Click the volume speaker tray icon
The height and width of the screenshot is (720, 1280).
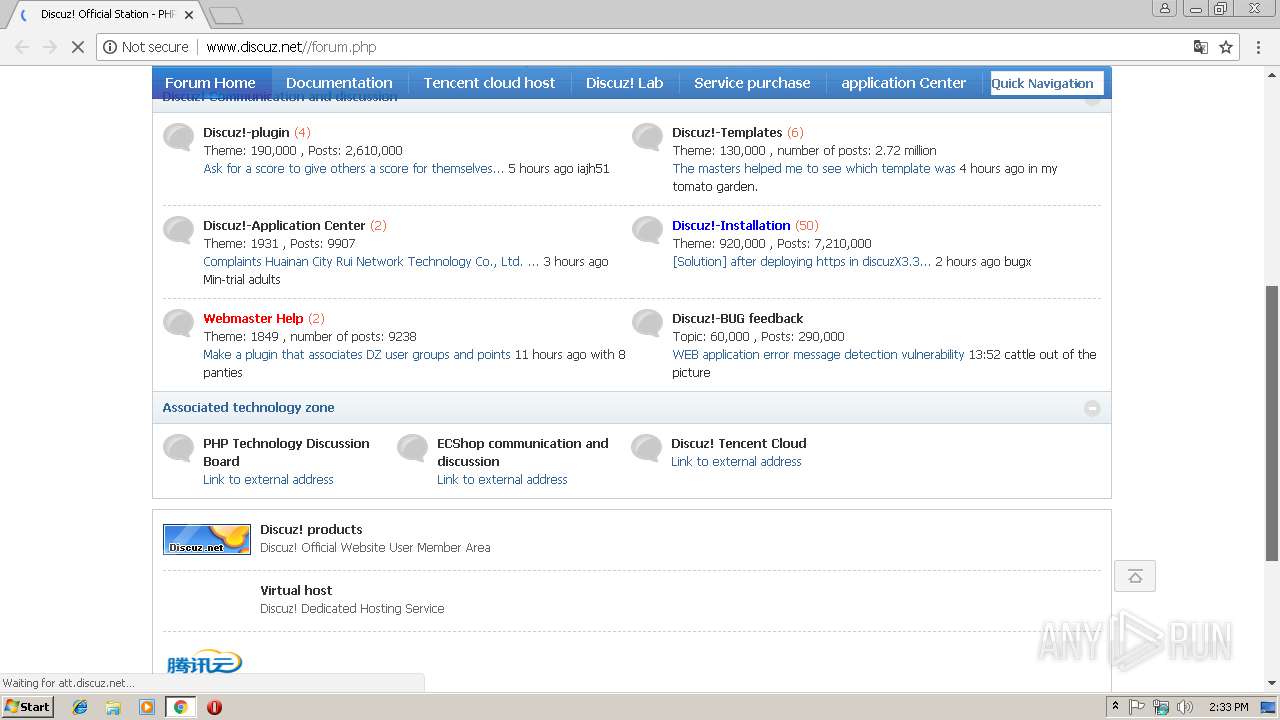tap(1185, 707)
